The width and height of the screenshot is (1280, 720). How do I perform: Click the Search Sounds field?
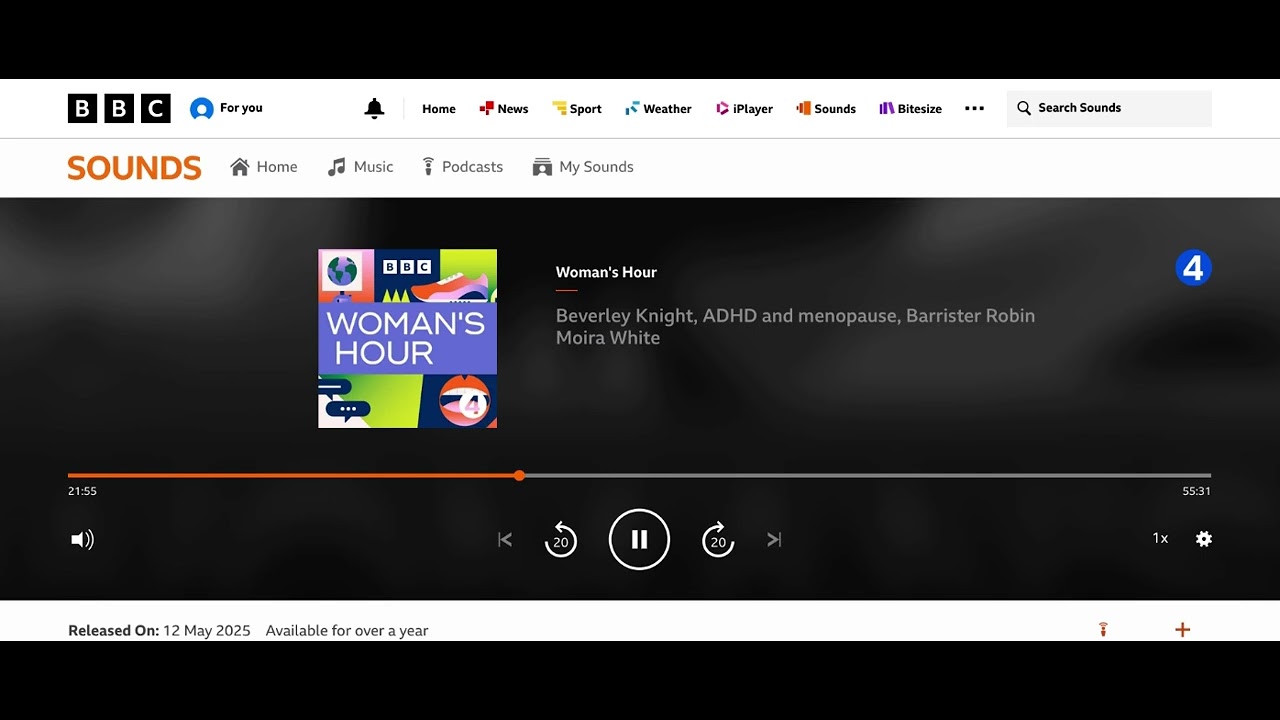click(1109, 108)
